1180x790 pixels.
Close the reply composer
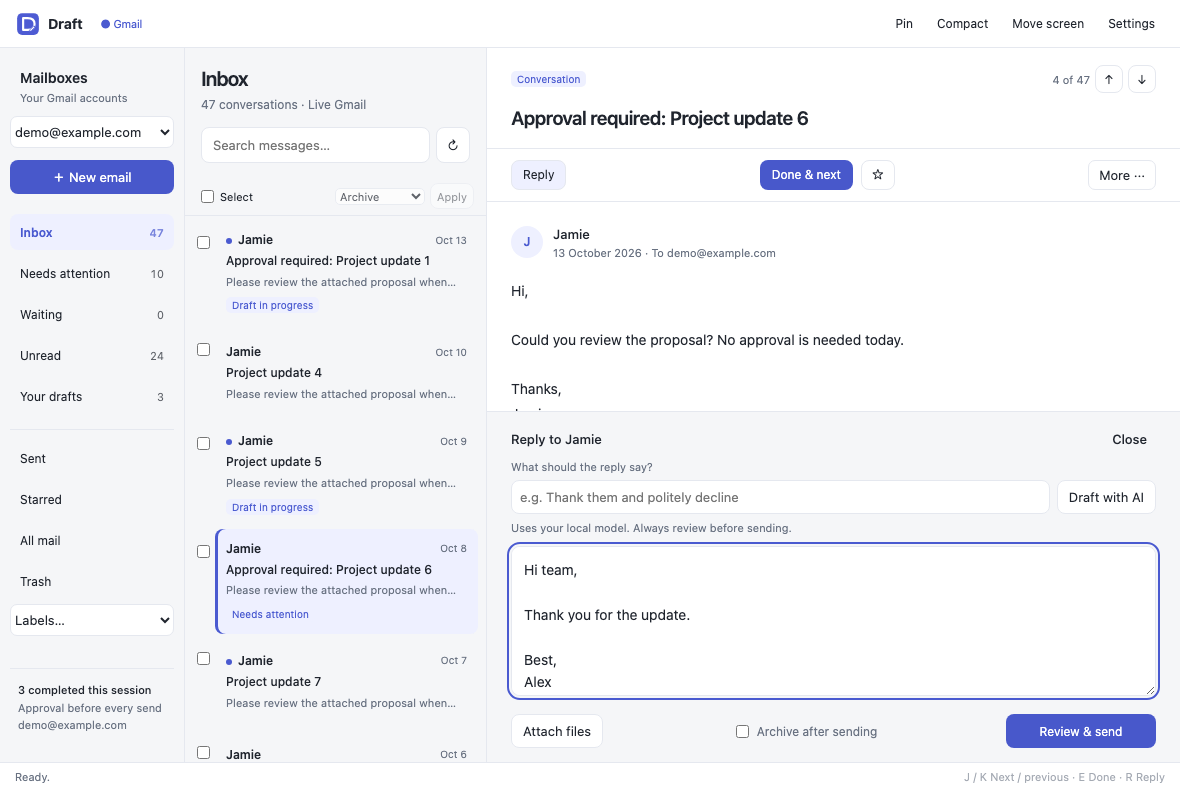tap(1129, 439)
